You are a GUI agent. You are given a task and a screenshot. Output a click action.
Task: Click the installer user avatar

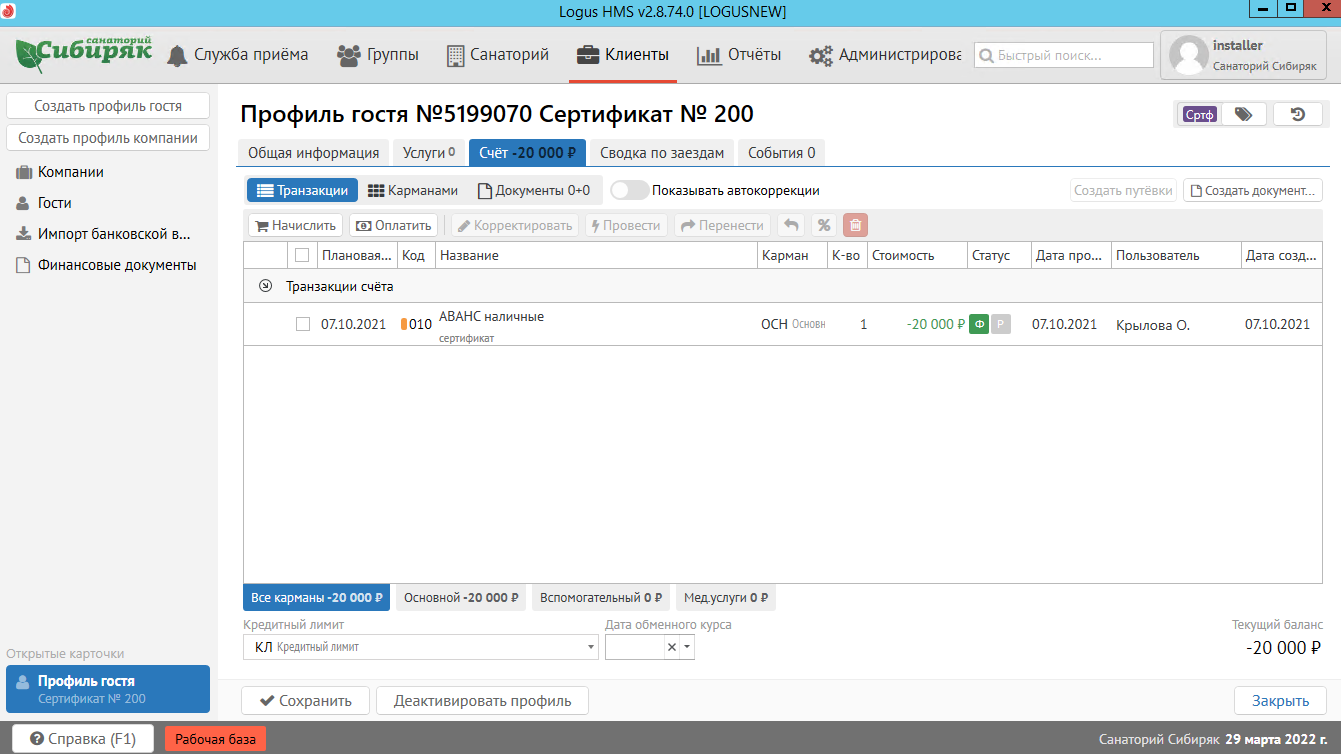[x=1188, y=55]
